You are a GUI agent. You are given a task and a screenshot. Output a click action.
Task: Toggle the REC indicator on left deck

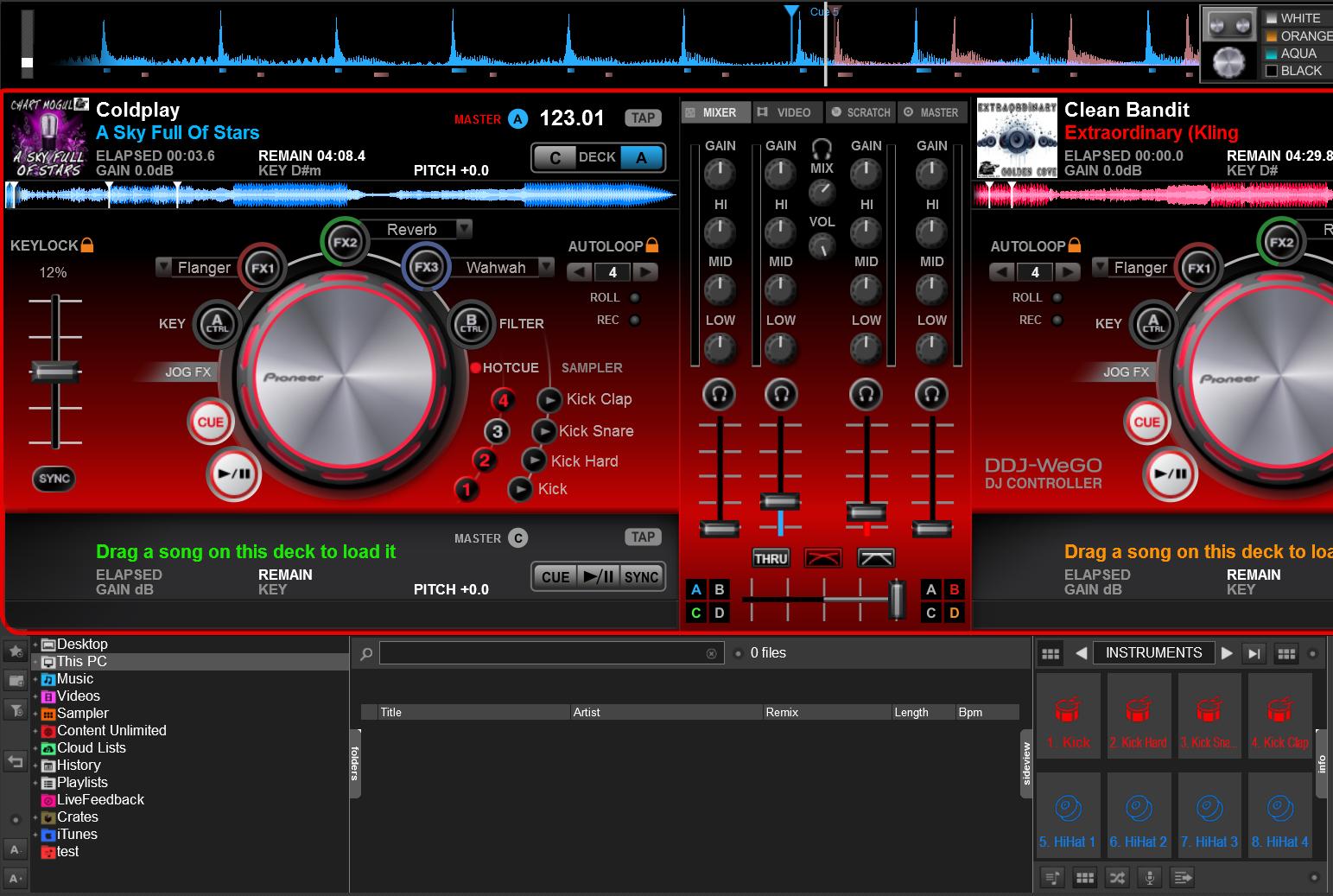[x=635, y=320]
